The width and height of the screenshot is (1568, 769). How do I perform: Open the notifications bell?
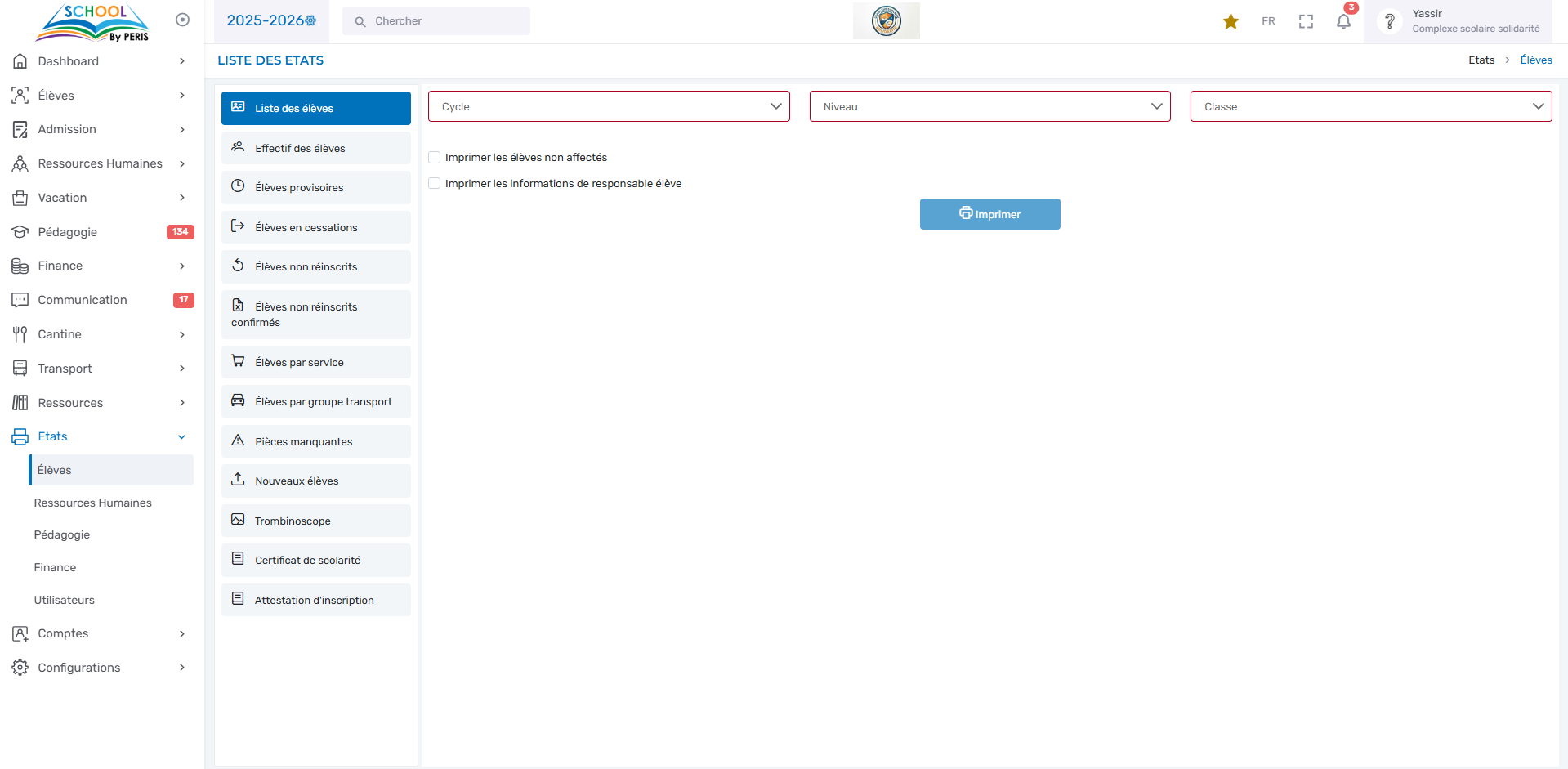point(1343,22)
